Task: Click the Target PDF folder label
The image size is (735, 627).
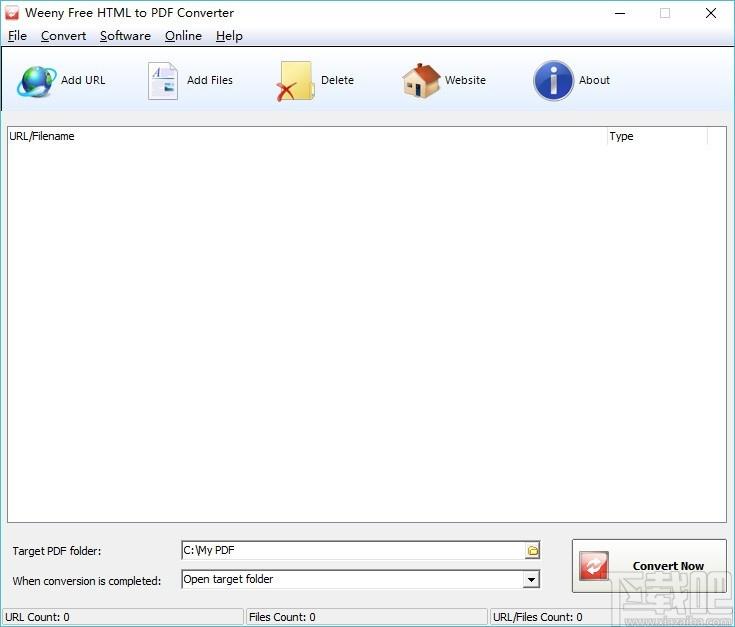Action: click(57, 551)
